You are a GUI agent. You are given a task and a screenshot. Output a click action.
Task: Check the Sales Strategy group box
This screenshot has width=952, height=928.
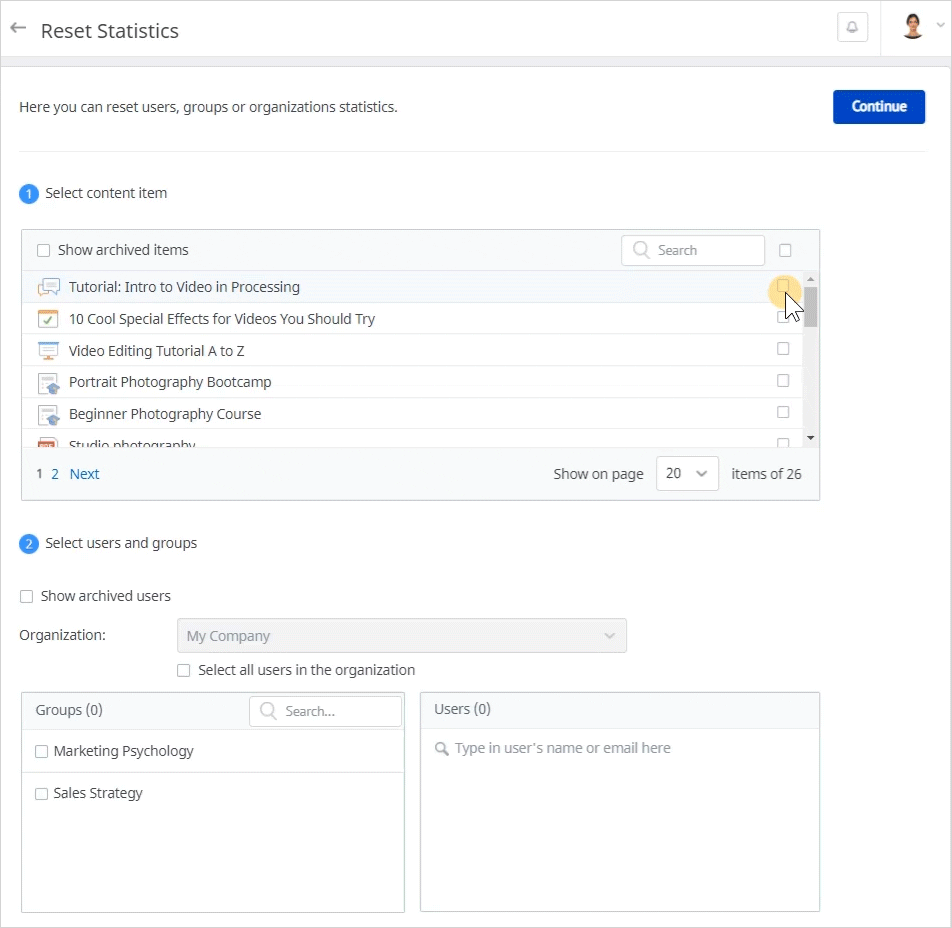(42, 794)
